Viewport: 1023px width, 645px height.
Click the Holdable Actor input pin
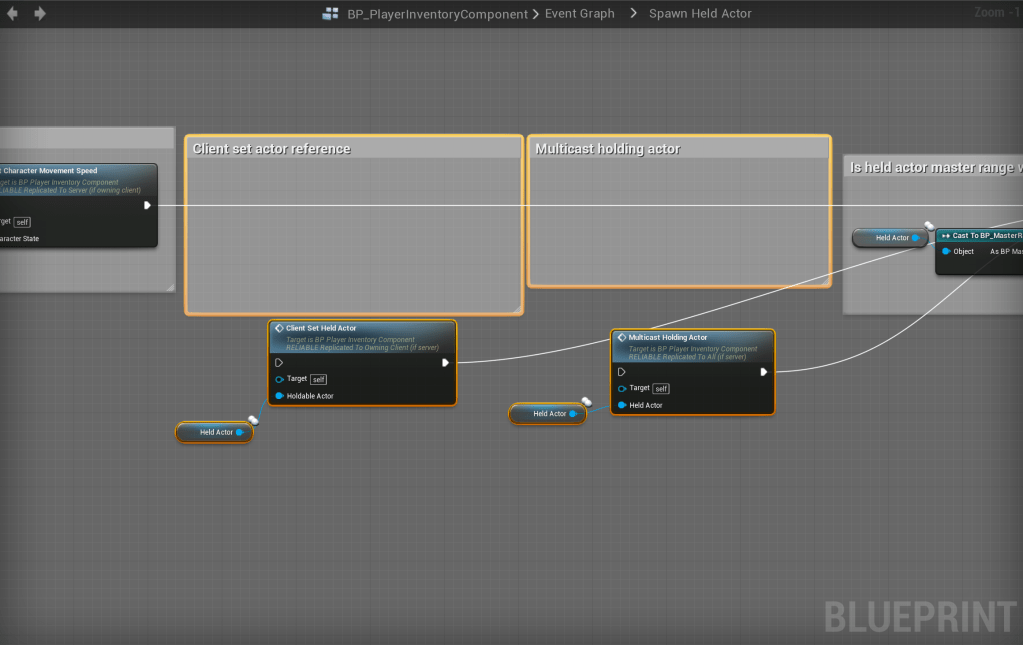click(279, 396)
